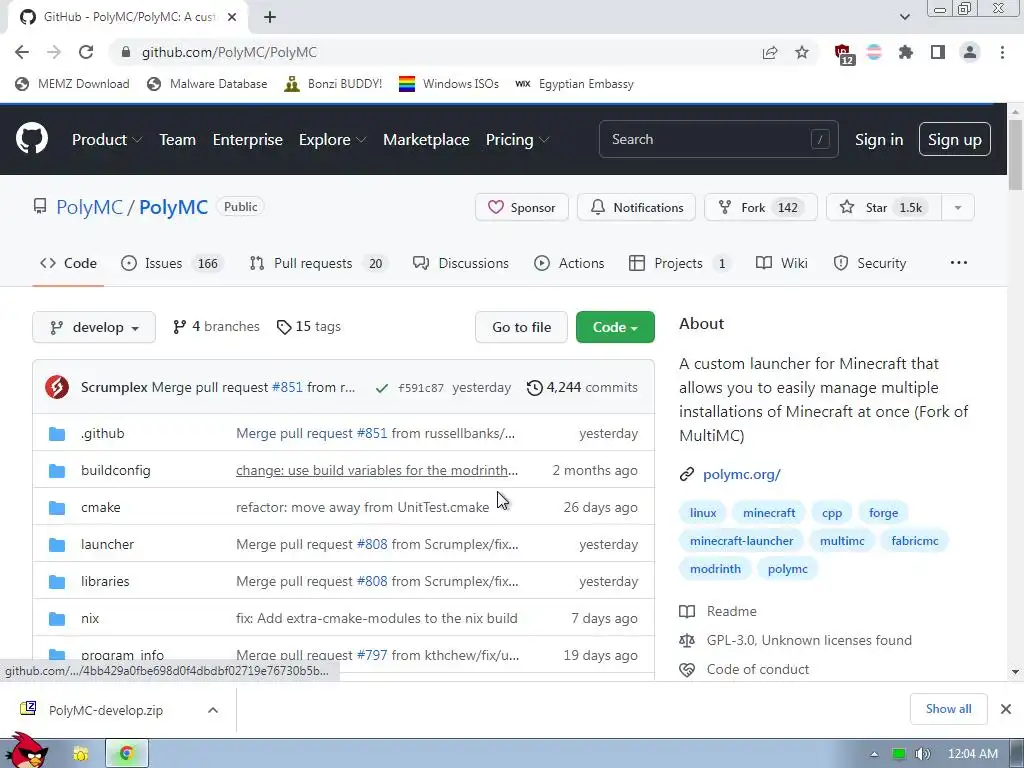The height and width of the screenshot is (768, 1024).
Task: Star the PolyMC repository
Action: coord(884,208)
